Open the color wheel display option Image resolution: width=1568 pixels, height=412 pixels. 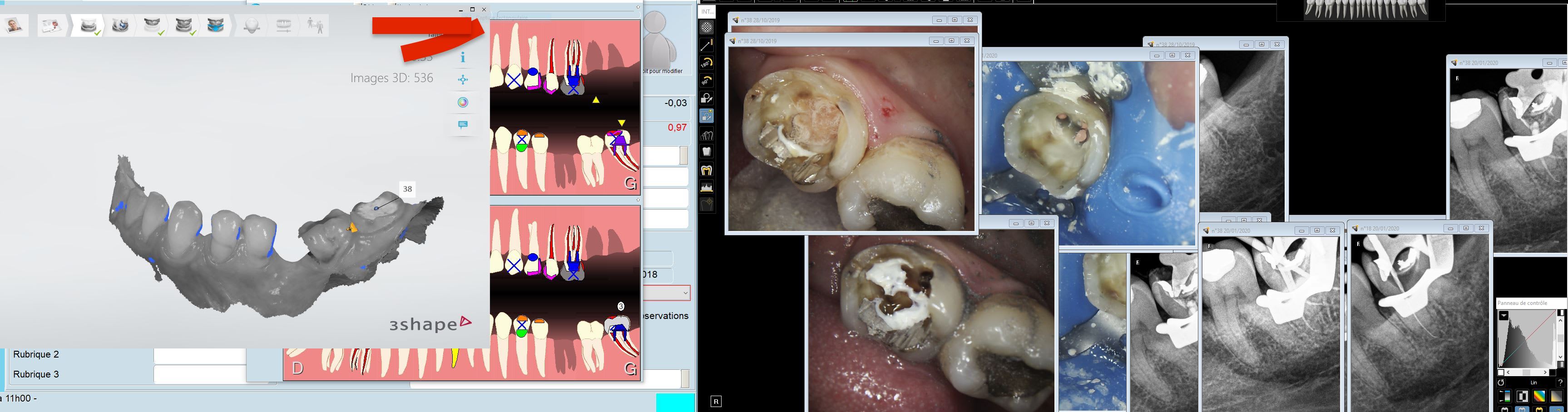coord(463,102)
